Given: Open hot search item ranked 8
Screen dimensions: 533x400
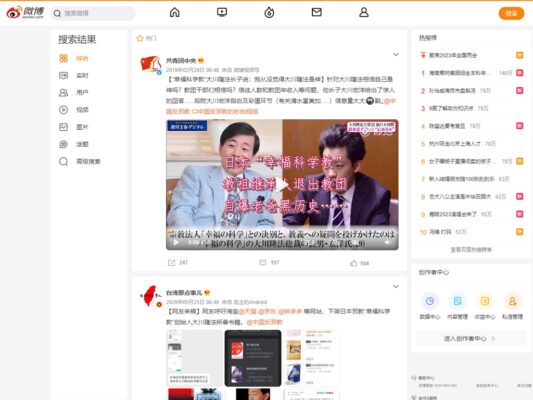Looking at the screenshot, I should tap(460, 196).
